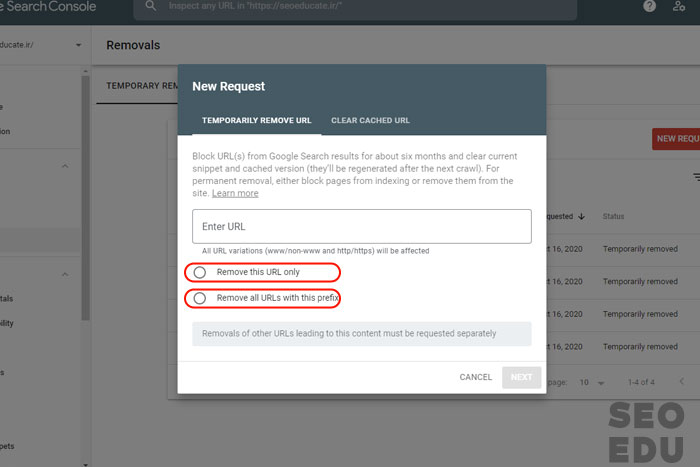Click the Cancel button in the dialog

coord(475,377)
